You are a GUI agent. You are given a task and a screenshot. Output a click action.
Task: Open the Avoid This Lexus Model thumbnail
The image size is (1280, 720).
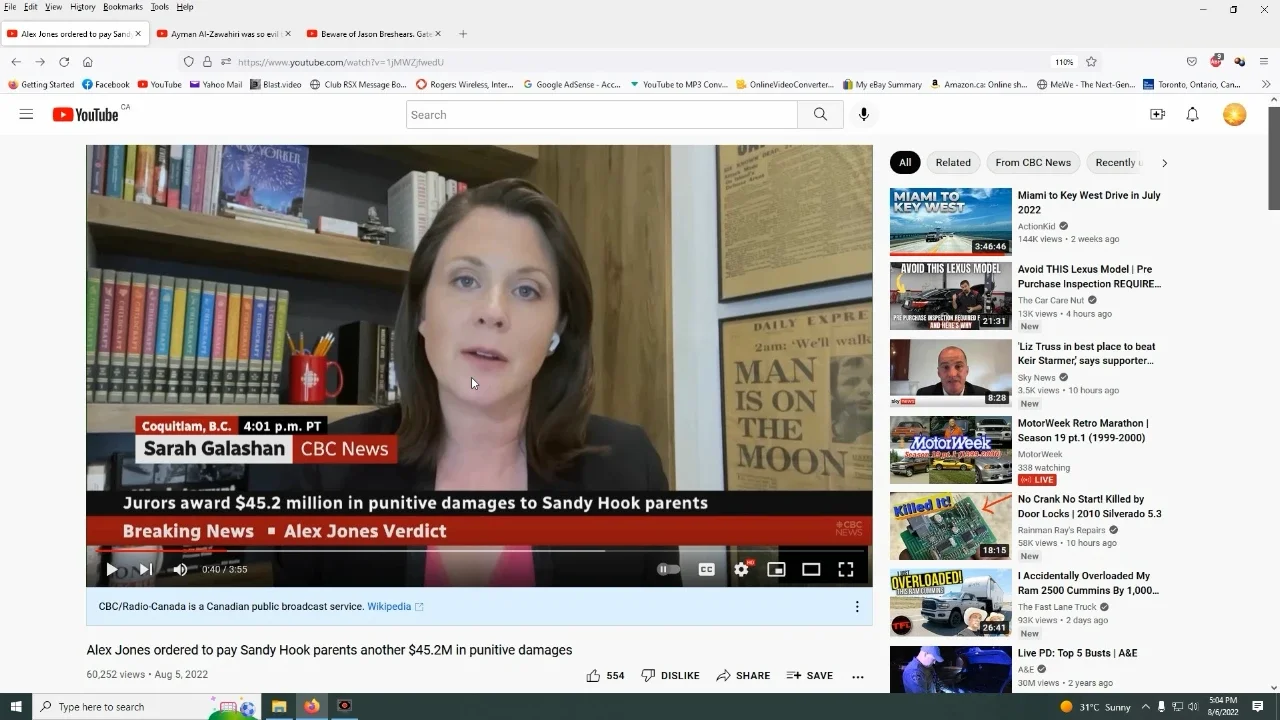(950, 296)
